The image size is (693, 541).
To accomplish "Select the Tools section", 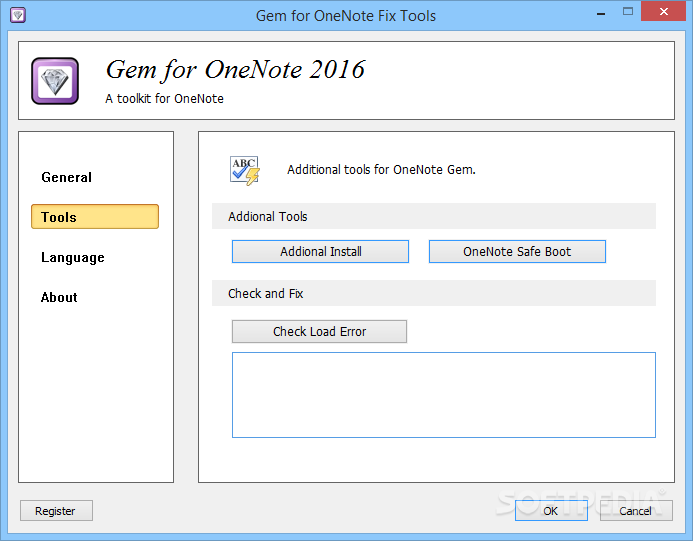I will click(x=95, y=217).
